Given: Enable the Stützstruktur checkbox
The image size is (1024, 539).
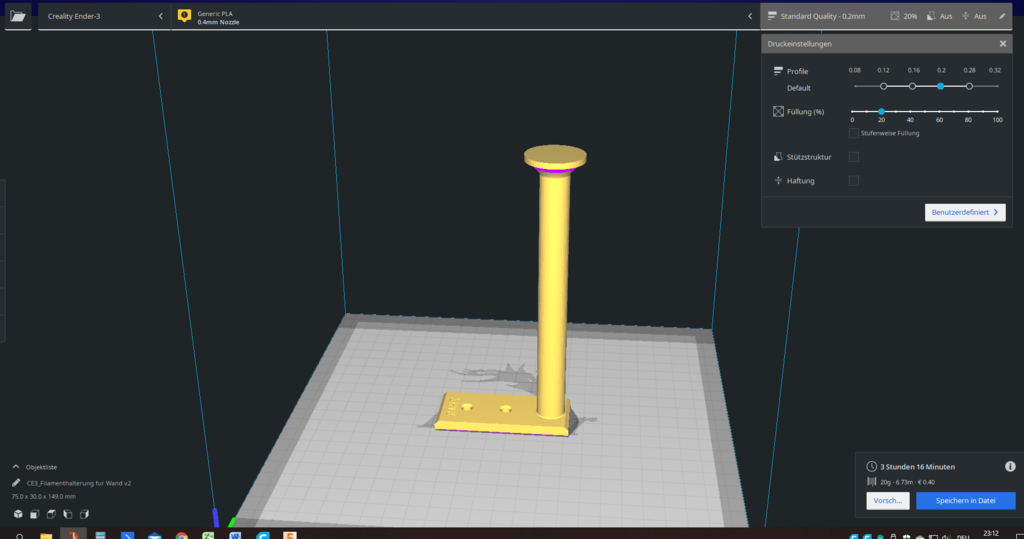Looking at the screenshot, I should pyautogui.click(x=853, y=157).
